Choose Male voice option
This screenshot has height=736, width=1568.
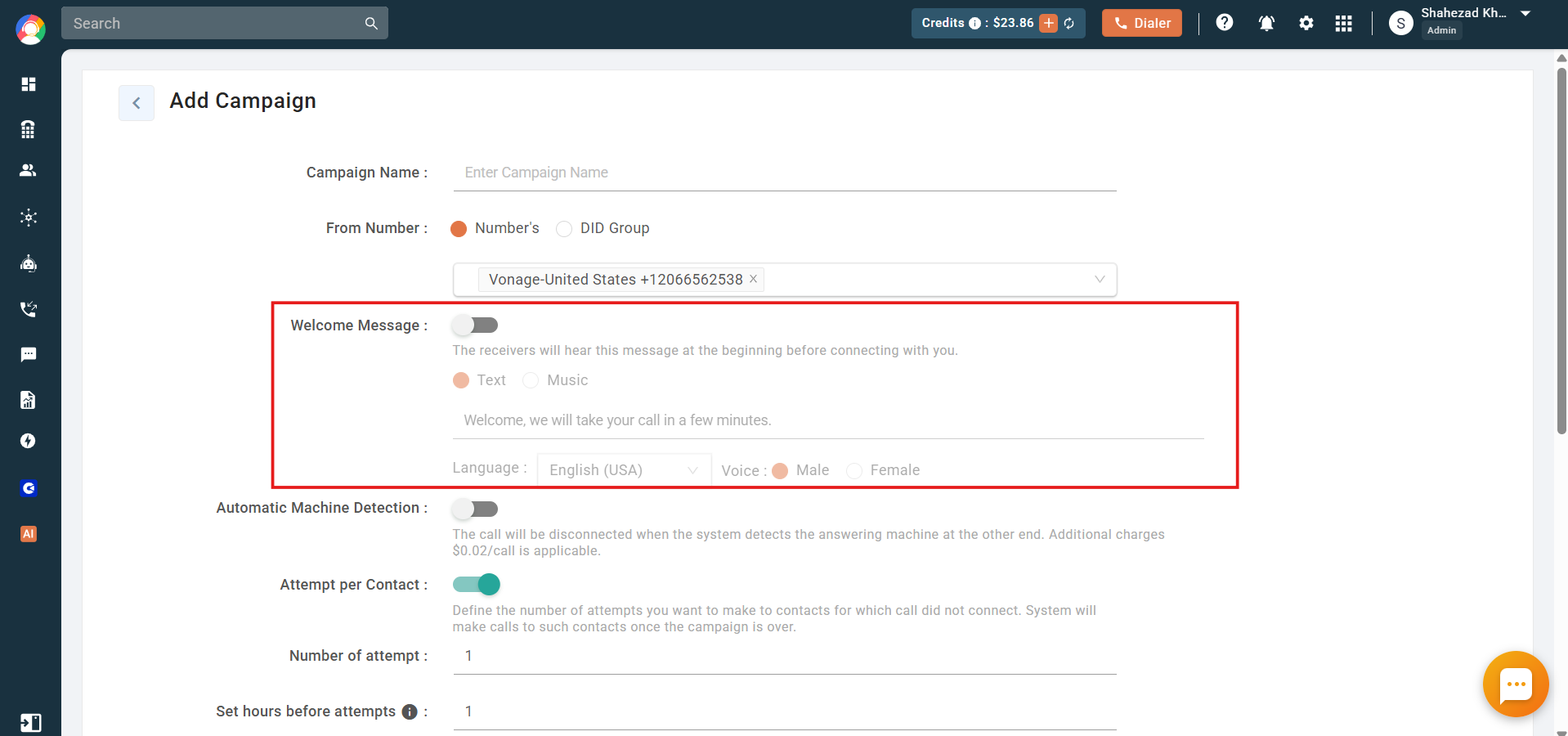point(780,471)
